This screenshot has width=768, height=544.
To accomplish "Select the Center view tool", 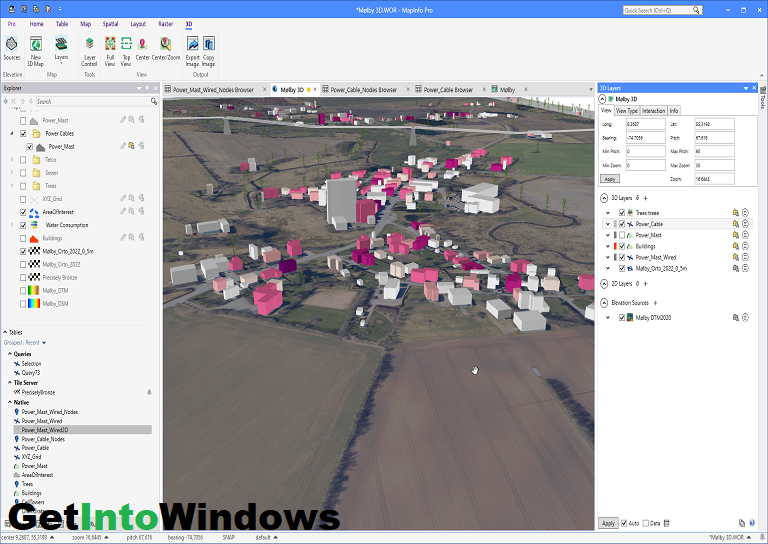I will pos(143,48).
